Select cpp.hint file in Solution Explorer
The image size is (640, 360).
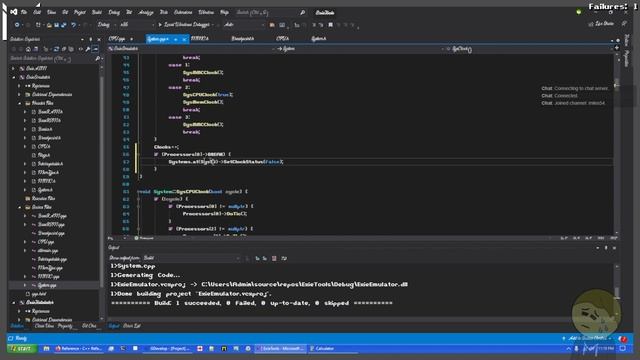point(39,294)
